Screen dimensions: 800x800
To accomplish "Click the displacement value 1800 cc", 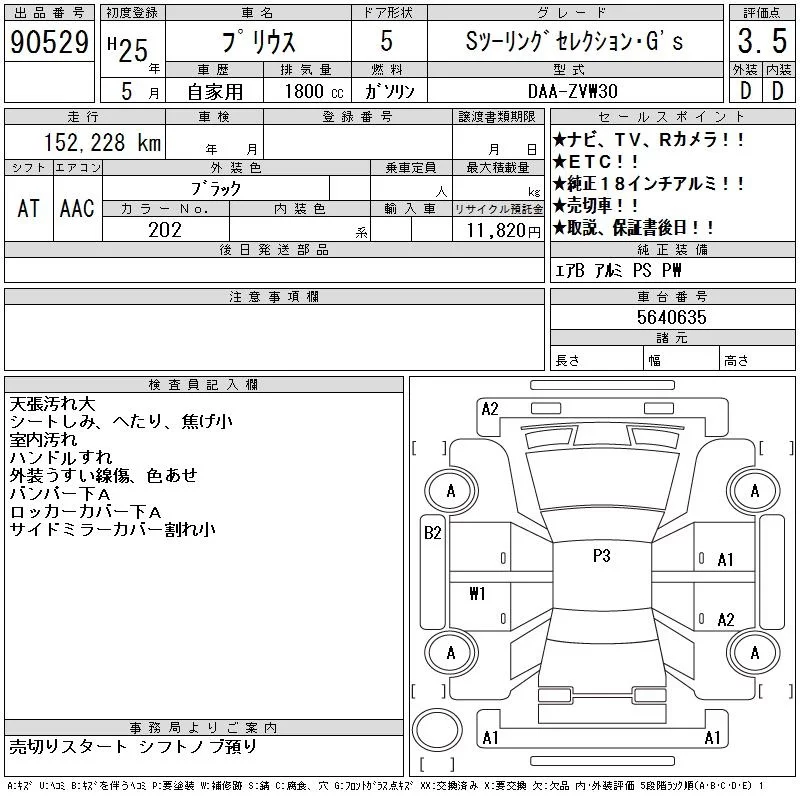I will pos(314,91).
